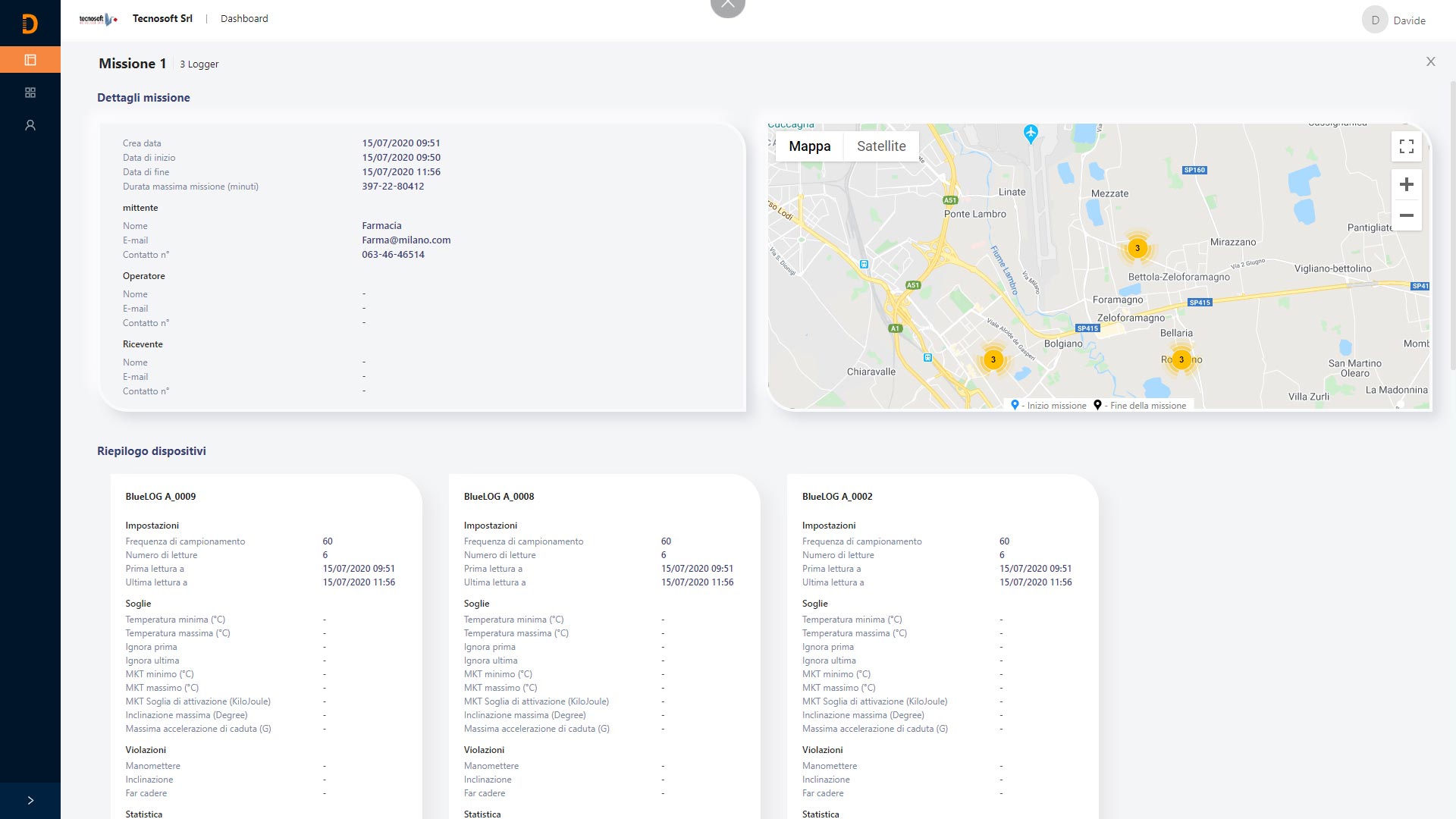Click the Davide username label
The image size is (1456, 819).
1409,20
